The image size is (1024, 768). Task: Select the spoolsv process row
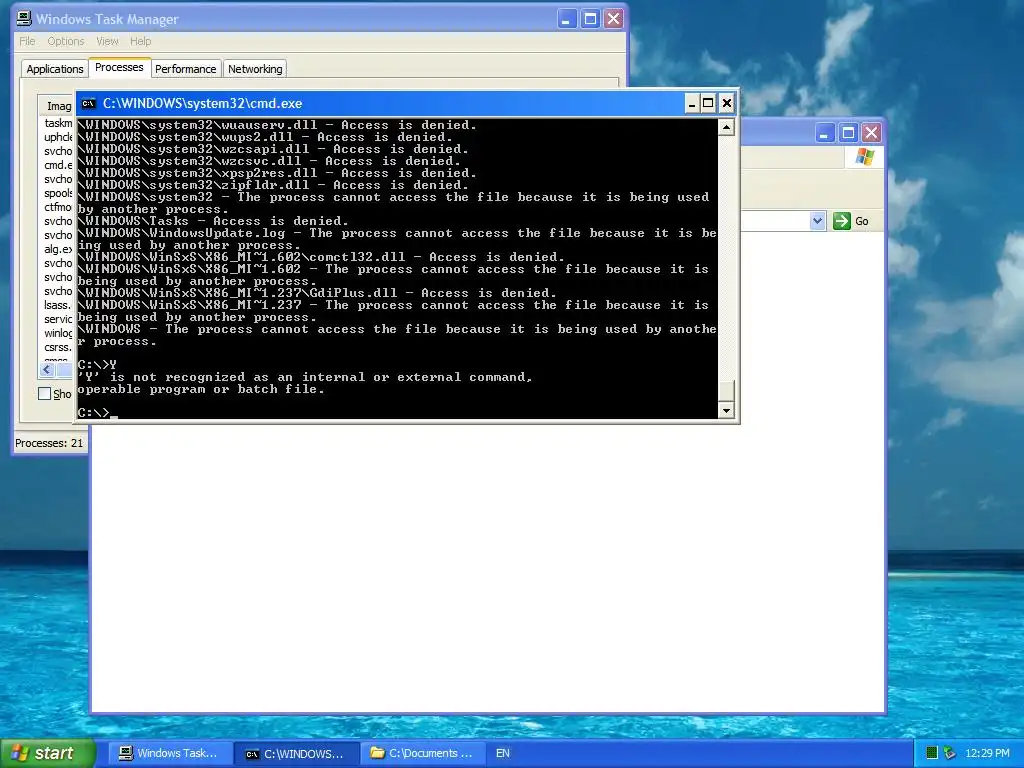coord(58,193)
